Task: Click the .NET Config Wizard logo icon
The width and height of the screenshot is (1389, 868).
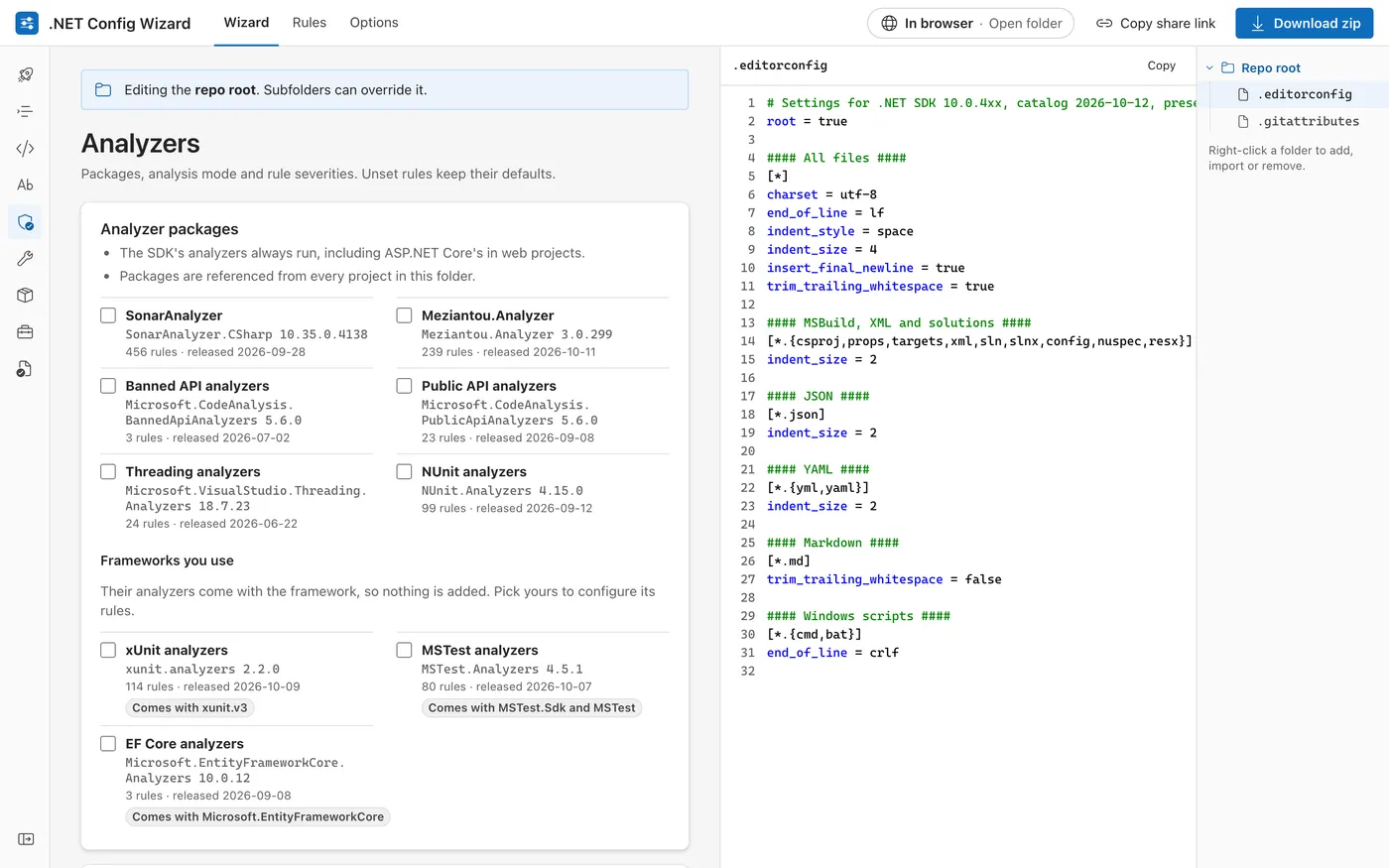Action: tap(27, 23)
